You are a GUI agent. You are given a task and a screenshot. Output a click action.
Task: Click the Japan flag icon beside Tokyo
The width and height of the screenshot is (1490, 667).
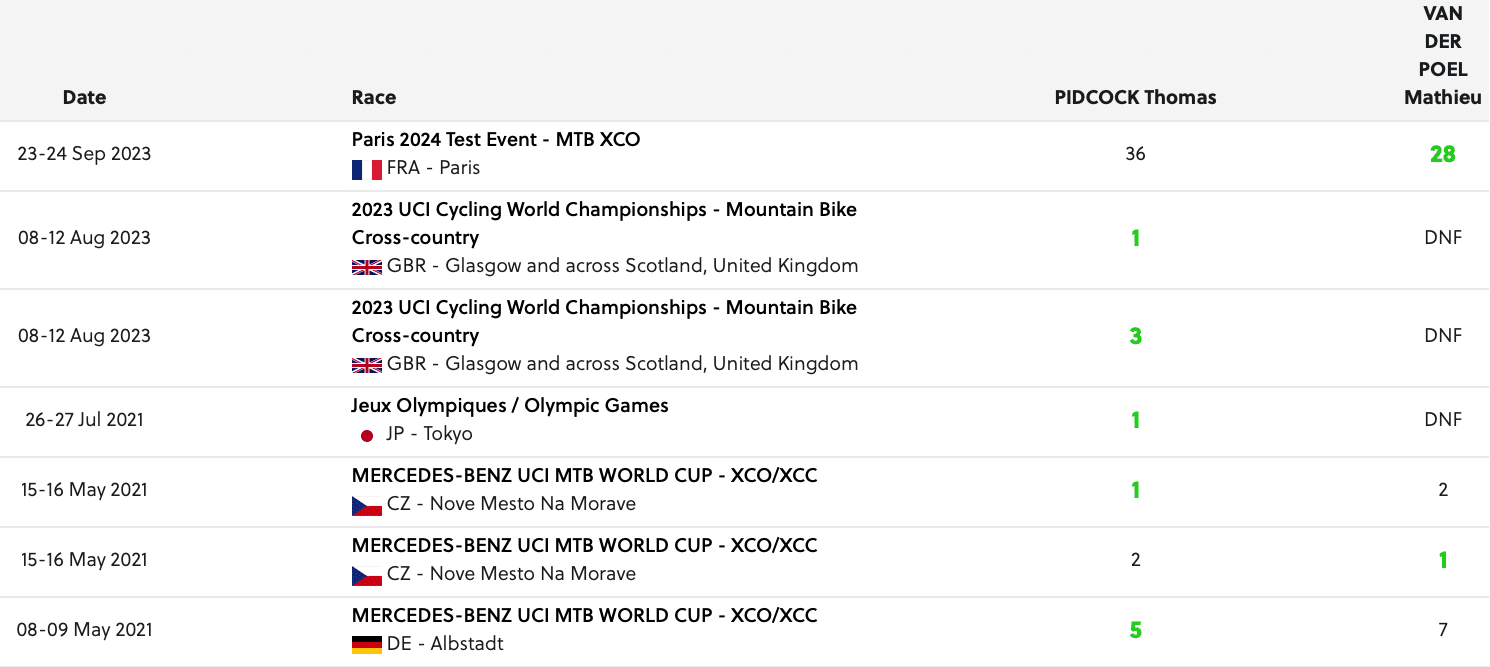pyautogui.click(x=367, y=435)
